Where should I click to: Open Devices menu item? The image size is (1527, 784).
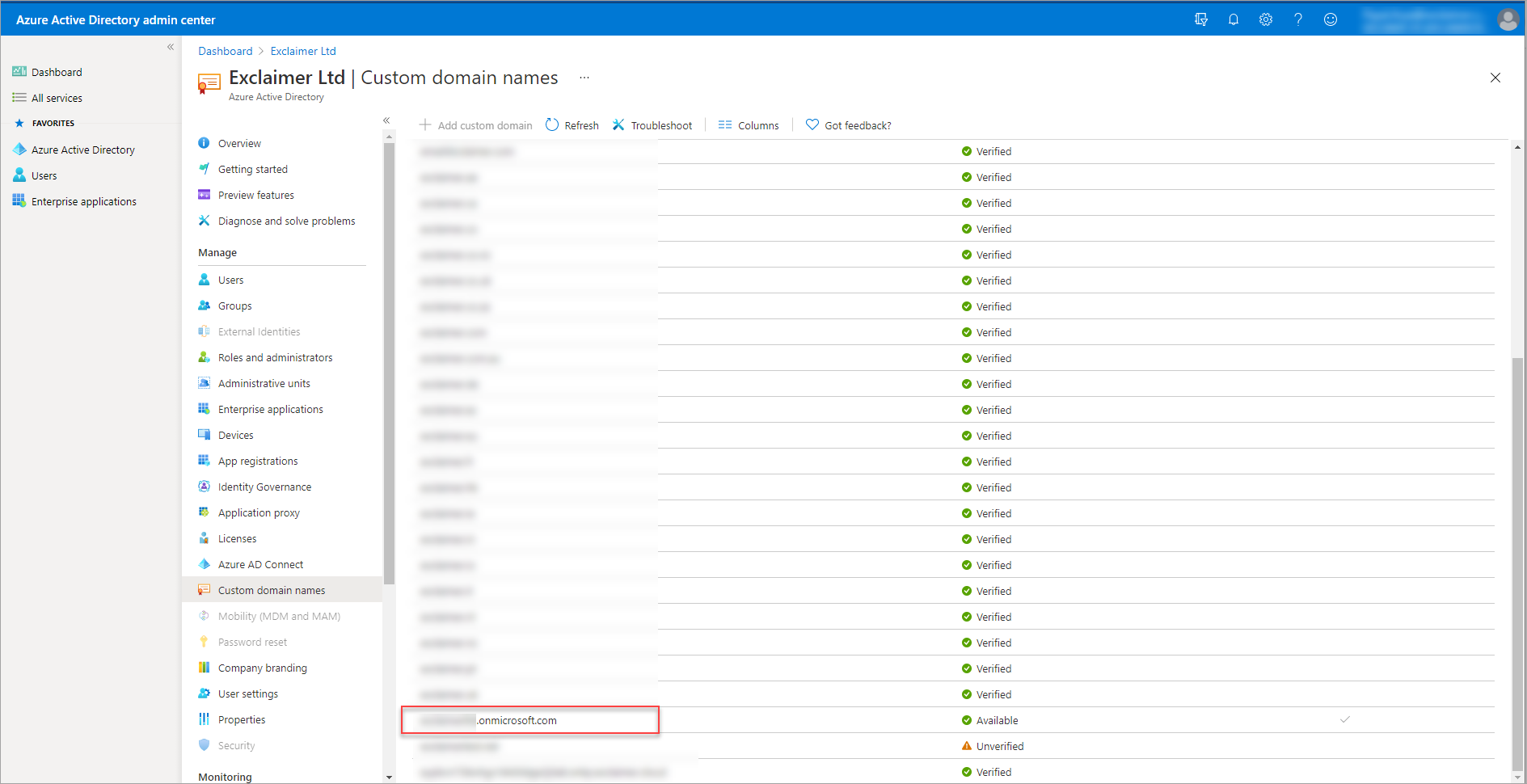235,435
